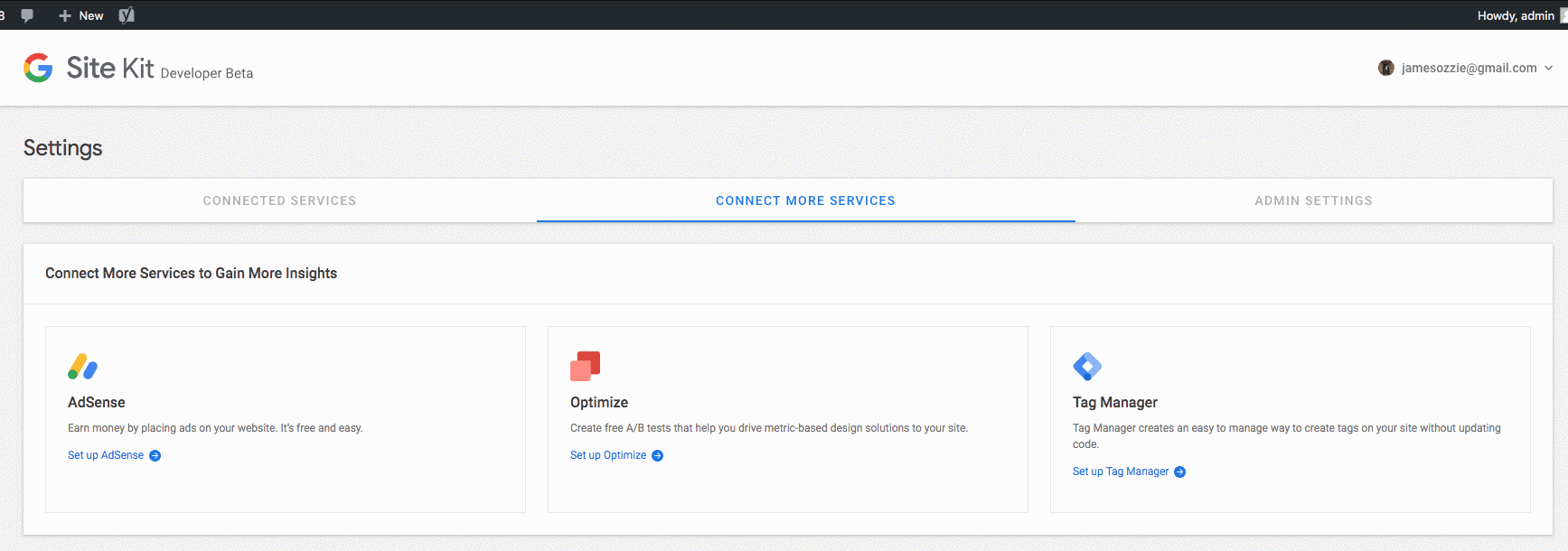Viewport: 1568px width, 551px height.
Task: Follow the Set up Optimize link
Action: click(608, 455)
